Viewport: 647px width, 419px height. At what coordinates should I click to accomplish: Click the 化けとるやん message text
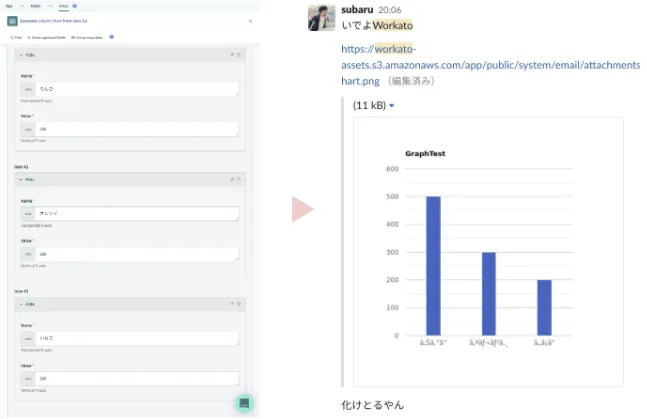pos(373,405)
